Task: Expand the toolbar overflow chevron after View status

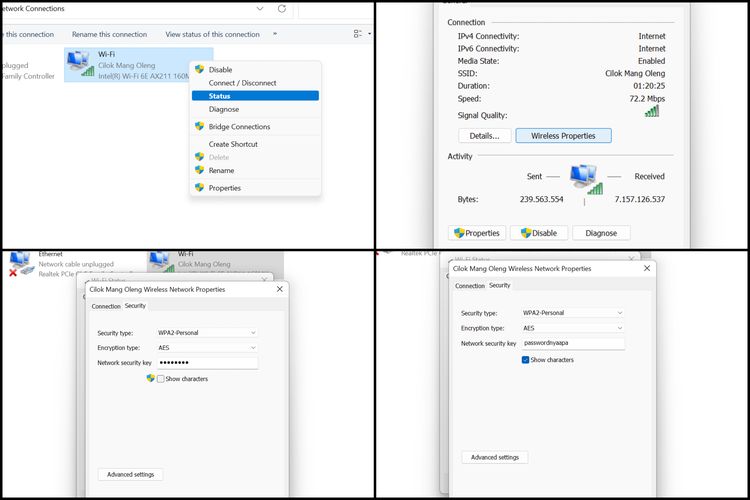Action: [x=274, y=34]
